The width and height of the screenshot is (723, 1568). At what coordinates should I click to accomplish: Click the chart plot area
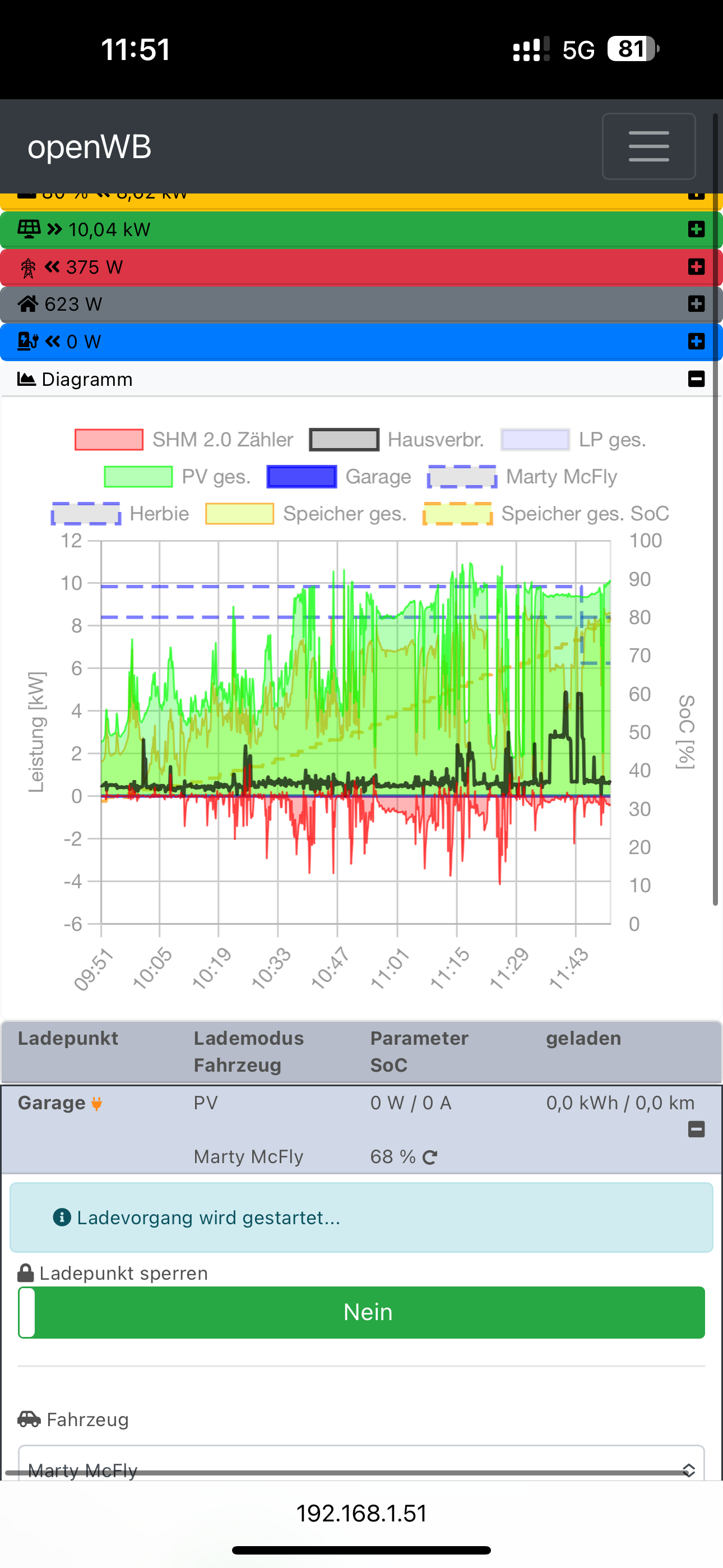coord(356,732)
